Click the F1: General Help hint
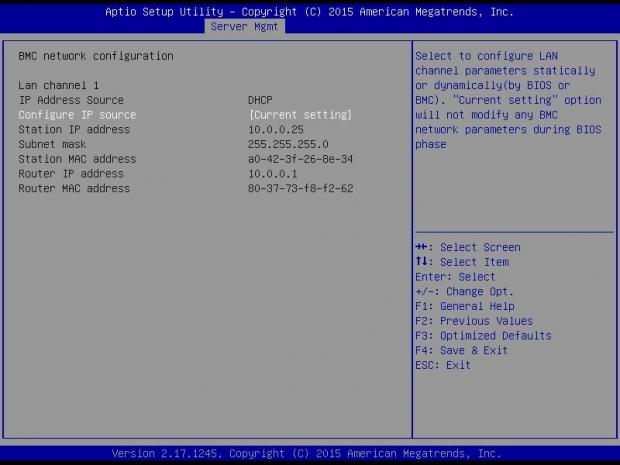620x465 pixels. pos(465,306)
